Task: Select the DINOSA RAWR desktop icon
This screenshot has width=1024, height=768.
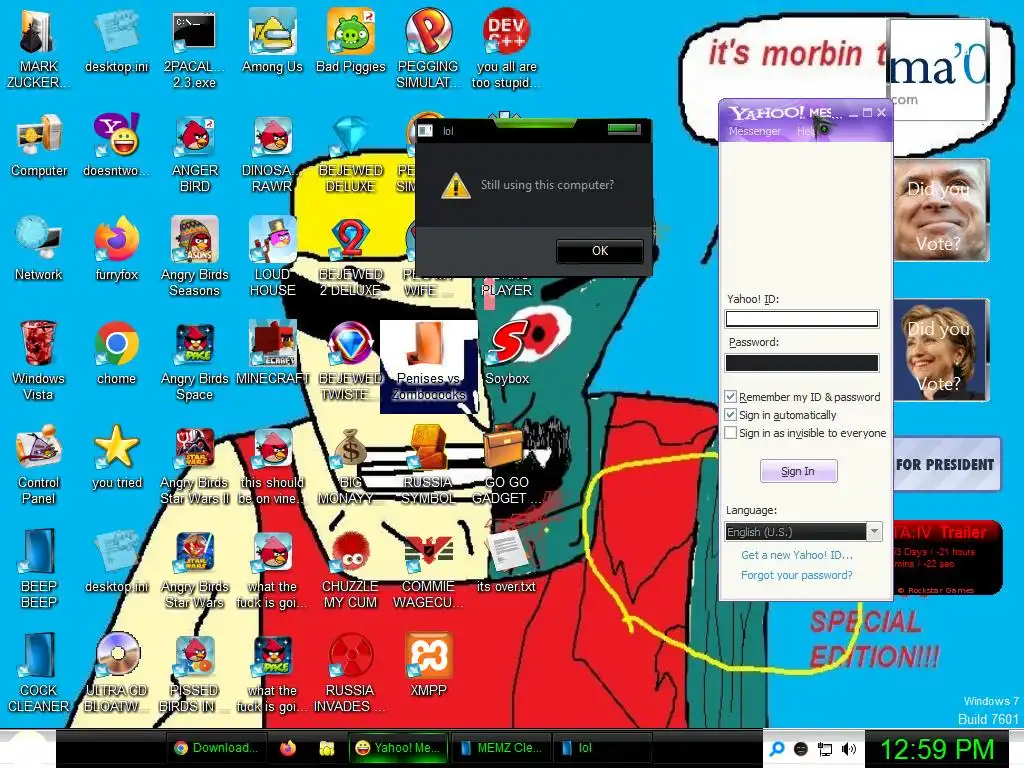Action: [x=272, y=153]
